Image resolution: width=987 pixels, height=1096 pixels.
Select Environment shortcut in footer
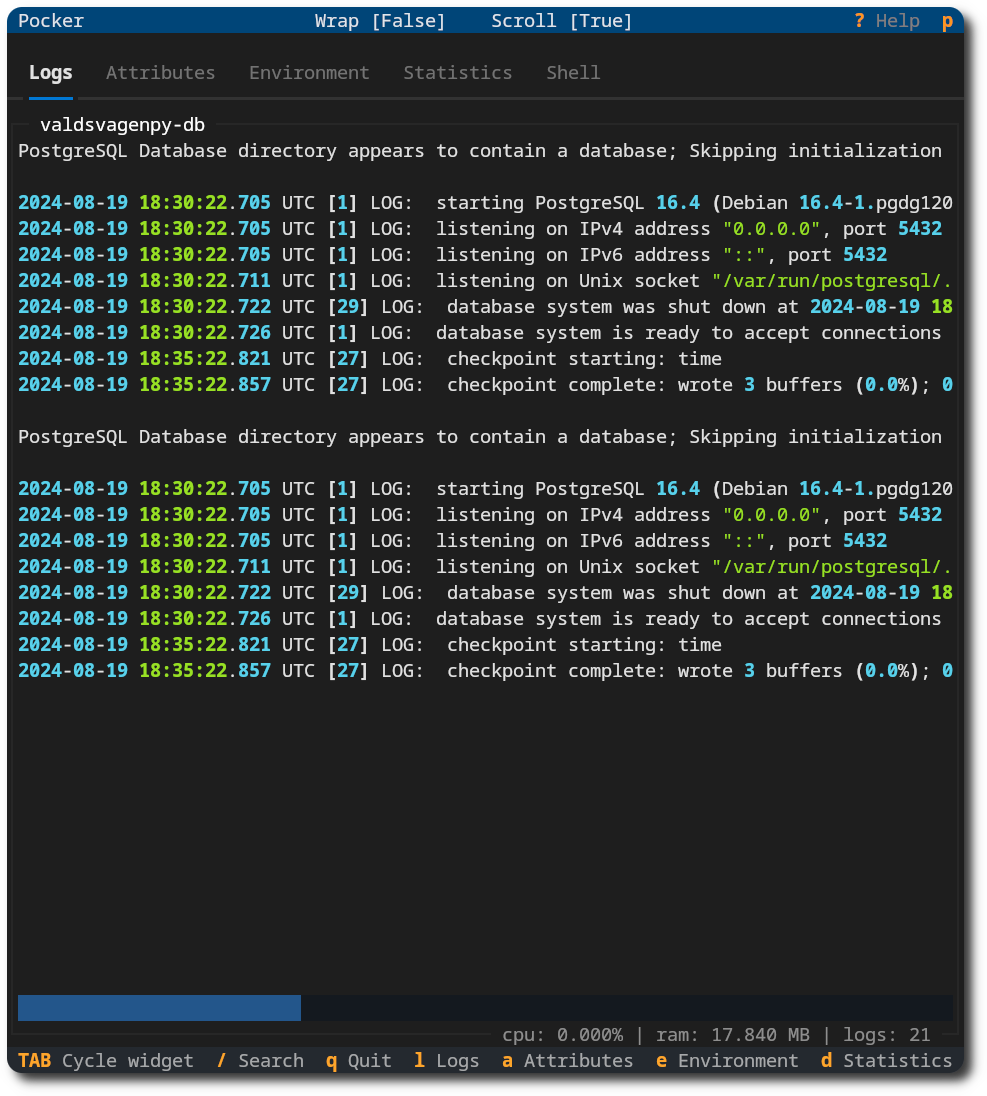(x=727, y=1060)
